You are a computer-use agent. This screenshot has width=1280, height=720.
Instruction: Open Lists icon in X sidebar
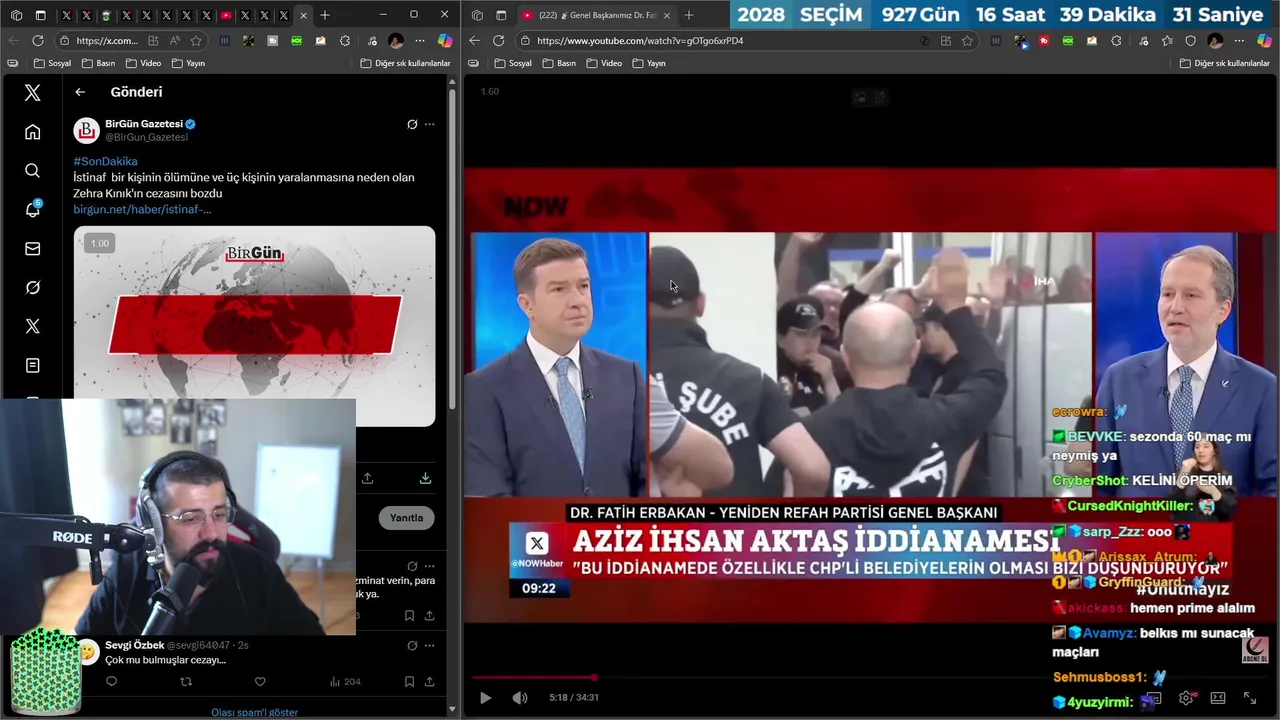tap(32, 365)
